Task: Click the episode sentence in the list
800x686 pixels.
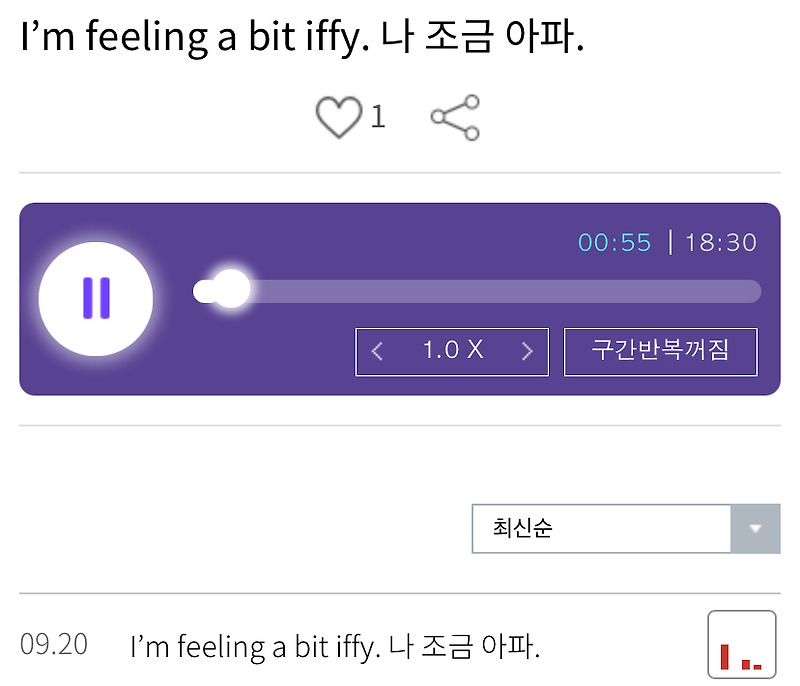Action: [x=335, y=646]
